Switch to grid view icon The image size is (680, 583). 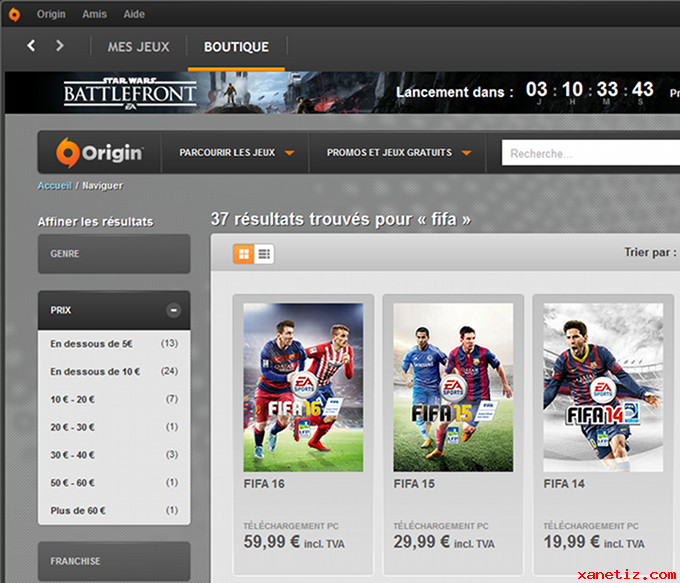[244, 254]
